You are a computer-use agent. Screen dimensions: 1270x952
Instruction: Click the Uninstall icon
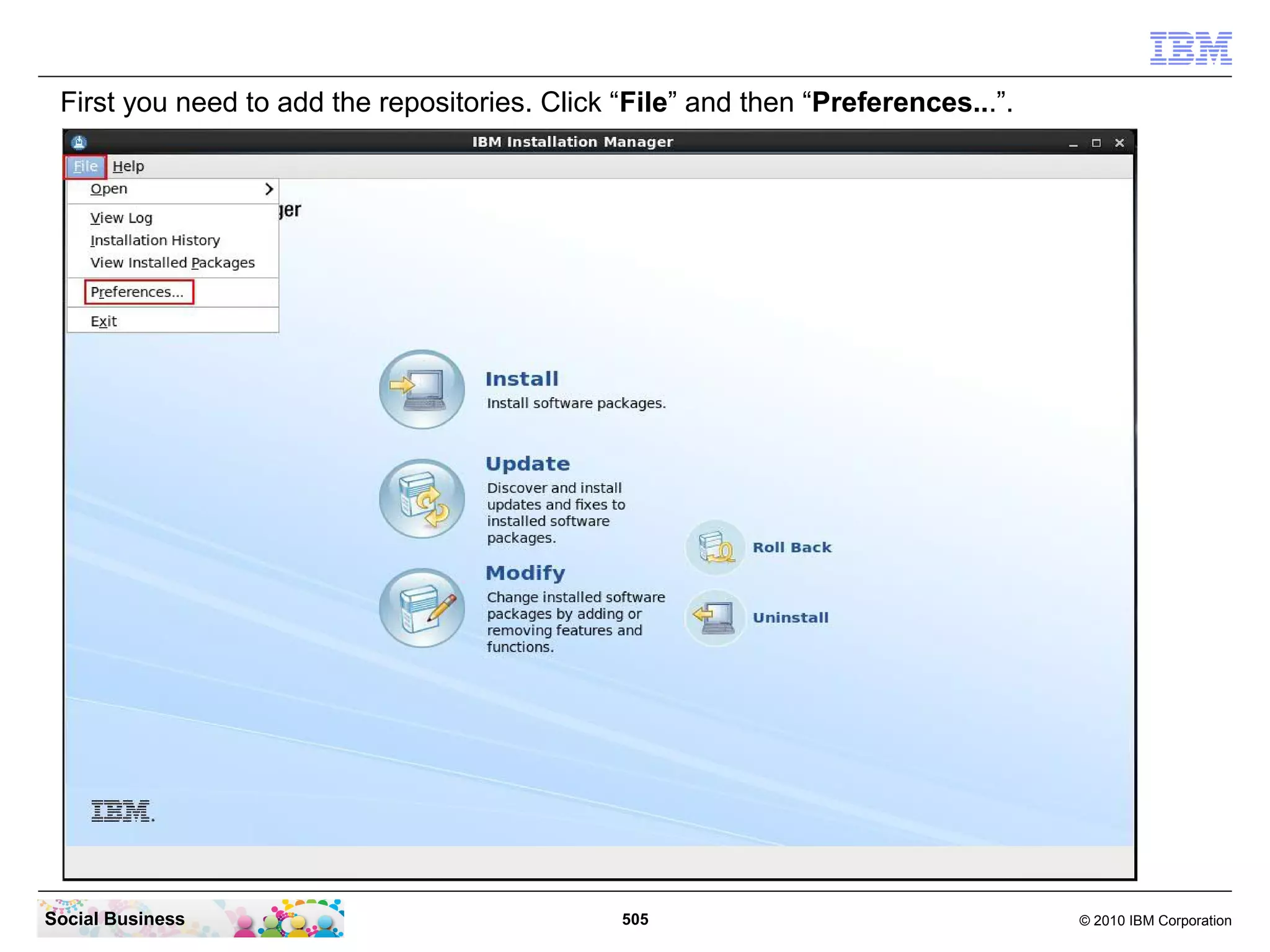click(715, 617)
